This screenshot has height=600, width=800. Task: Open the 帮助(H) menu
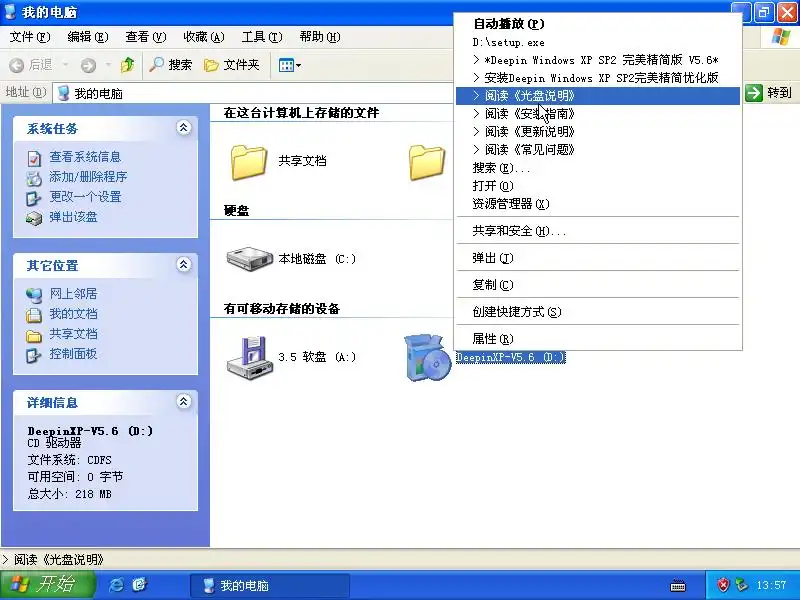[320, 37]
